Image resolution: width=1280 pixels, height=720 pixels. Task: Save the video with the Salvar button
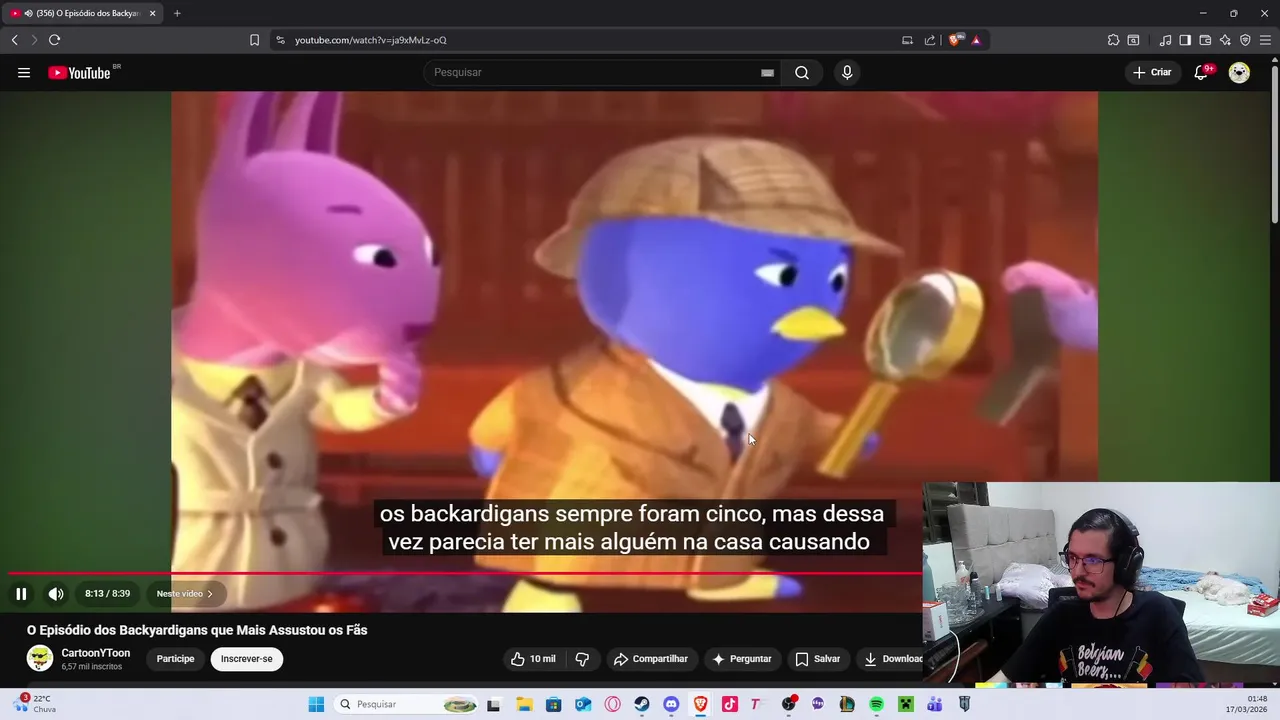pyautogui.click(x=817, y=659)
